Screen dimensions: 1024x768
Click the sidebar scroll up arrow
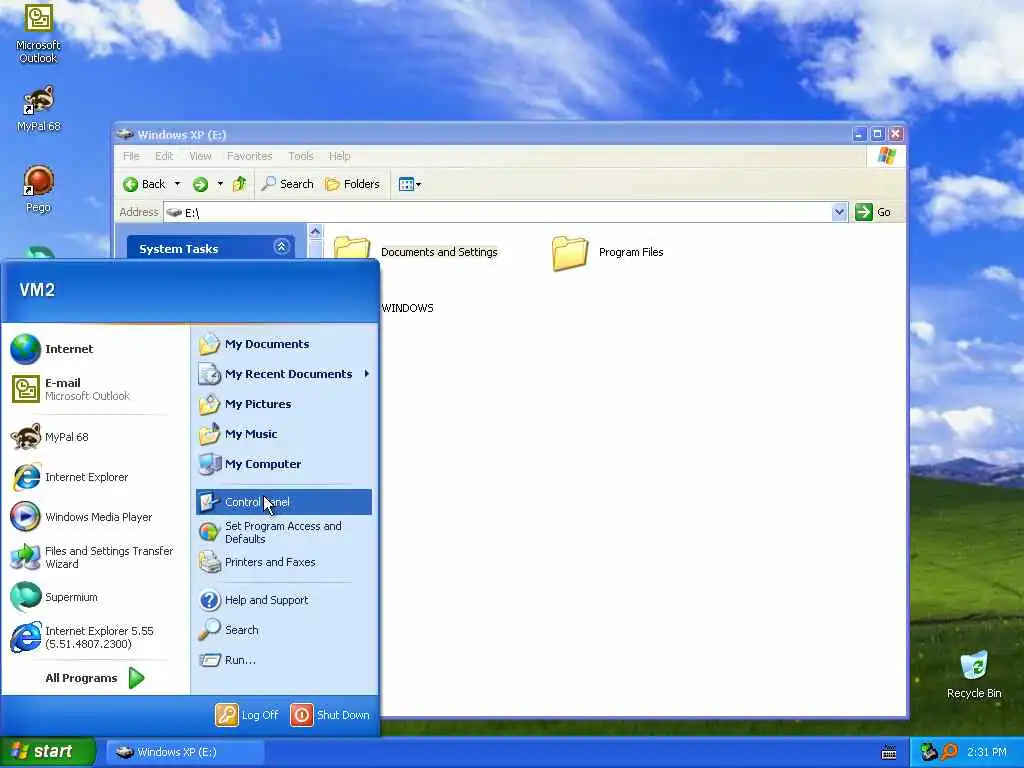[315, 231]
